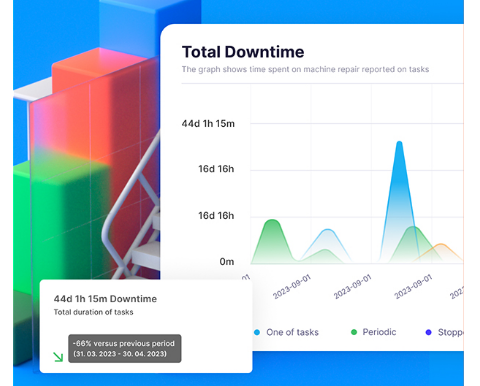Toggle the Periodic series legend label
Screen dimensions: 480x386
pos(379,332)
